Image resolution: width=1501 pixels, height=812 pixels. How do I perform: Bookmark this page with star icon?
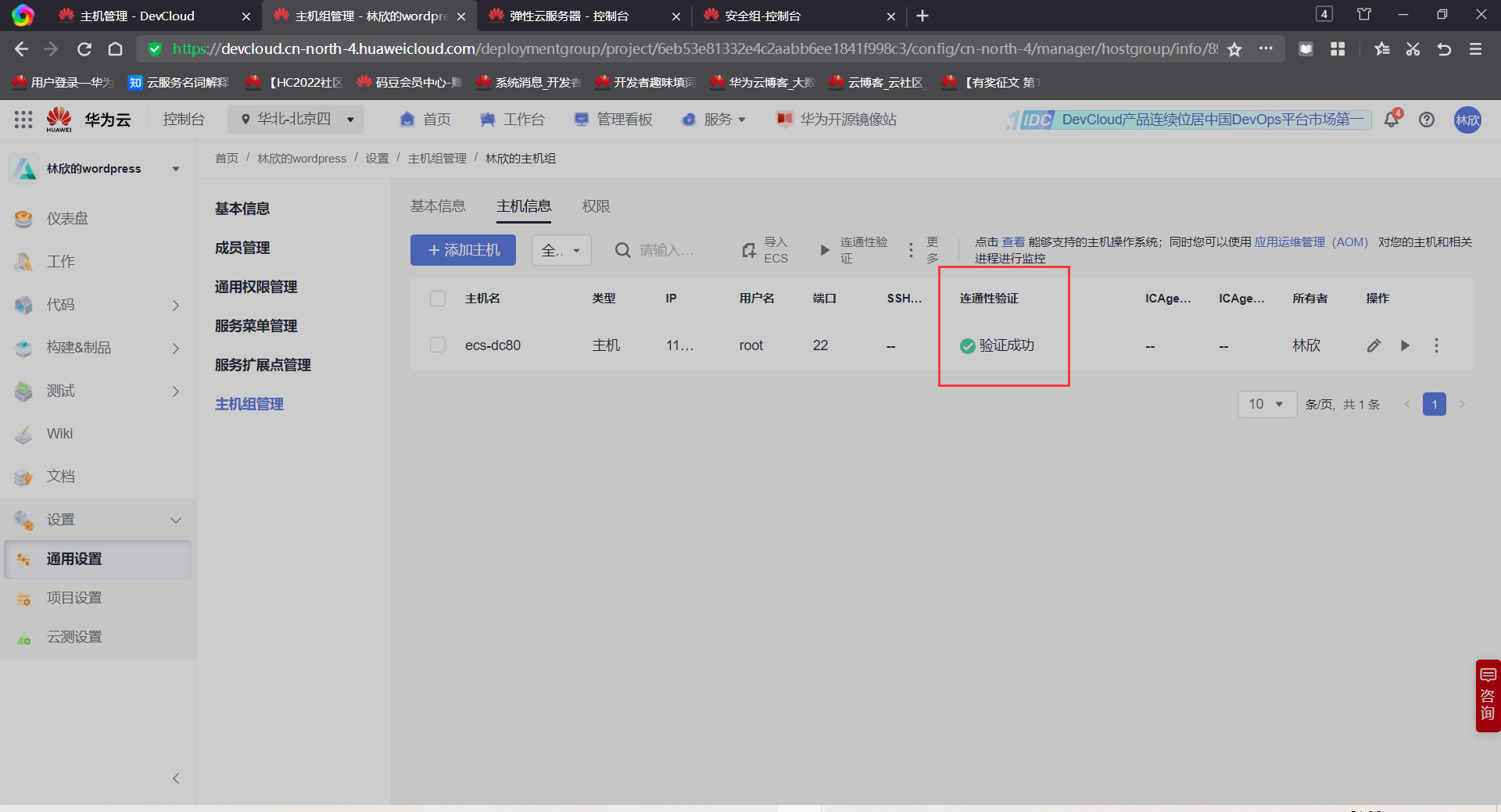pyautogui.click(x=1234, y=49)
